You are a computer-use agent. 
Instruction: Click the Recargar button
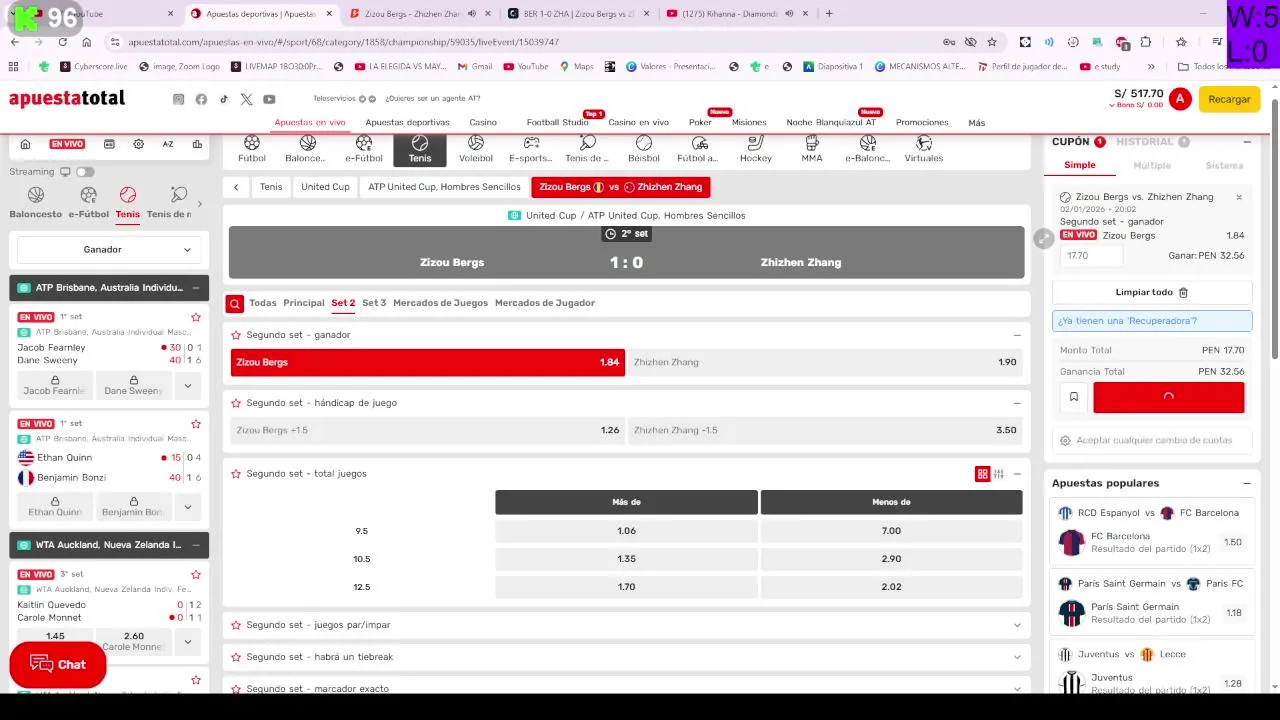coord(1229,99)
